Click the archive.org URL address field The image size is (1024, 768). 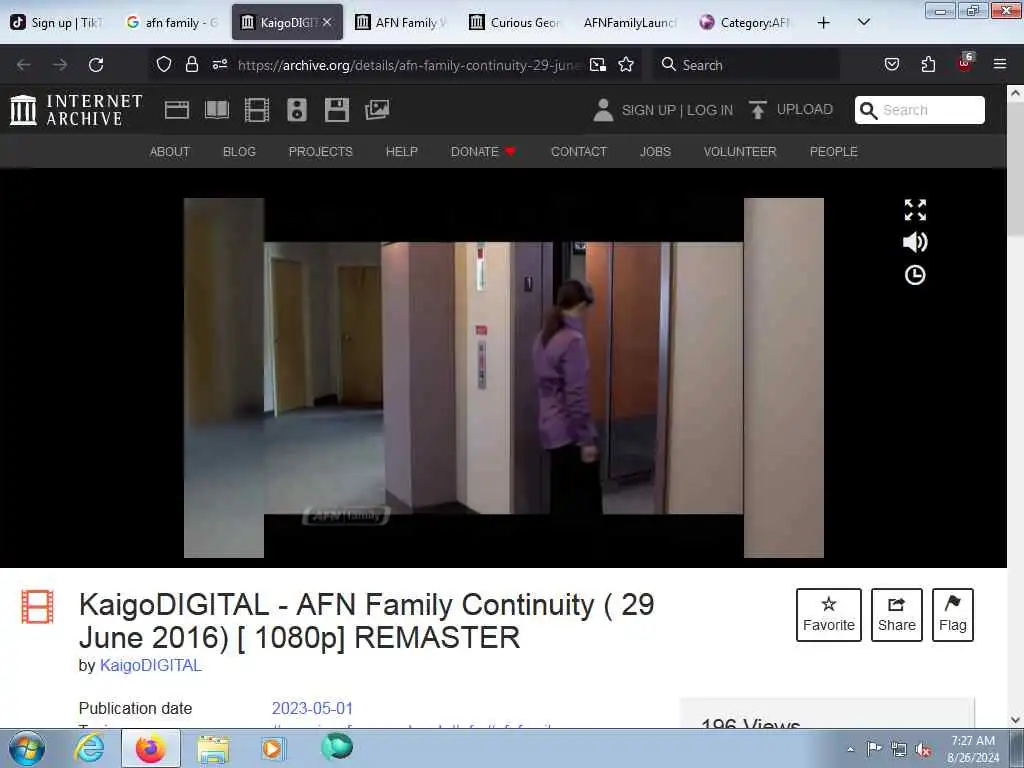tap(409, 65)
